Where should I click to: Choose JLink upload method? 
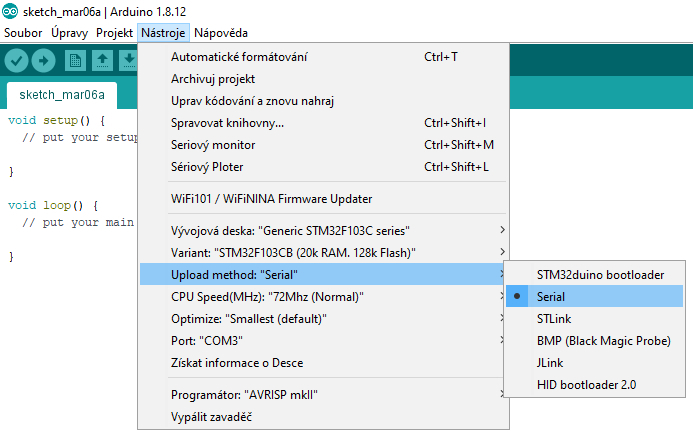[594, 363]
